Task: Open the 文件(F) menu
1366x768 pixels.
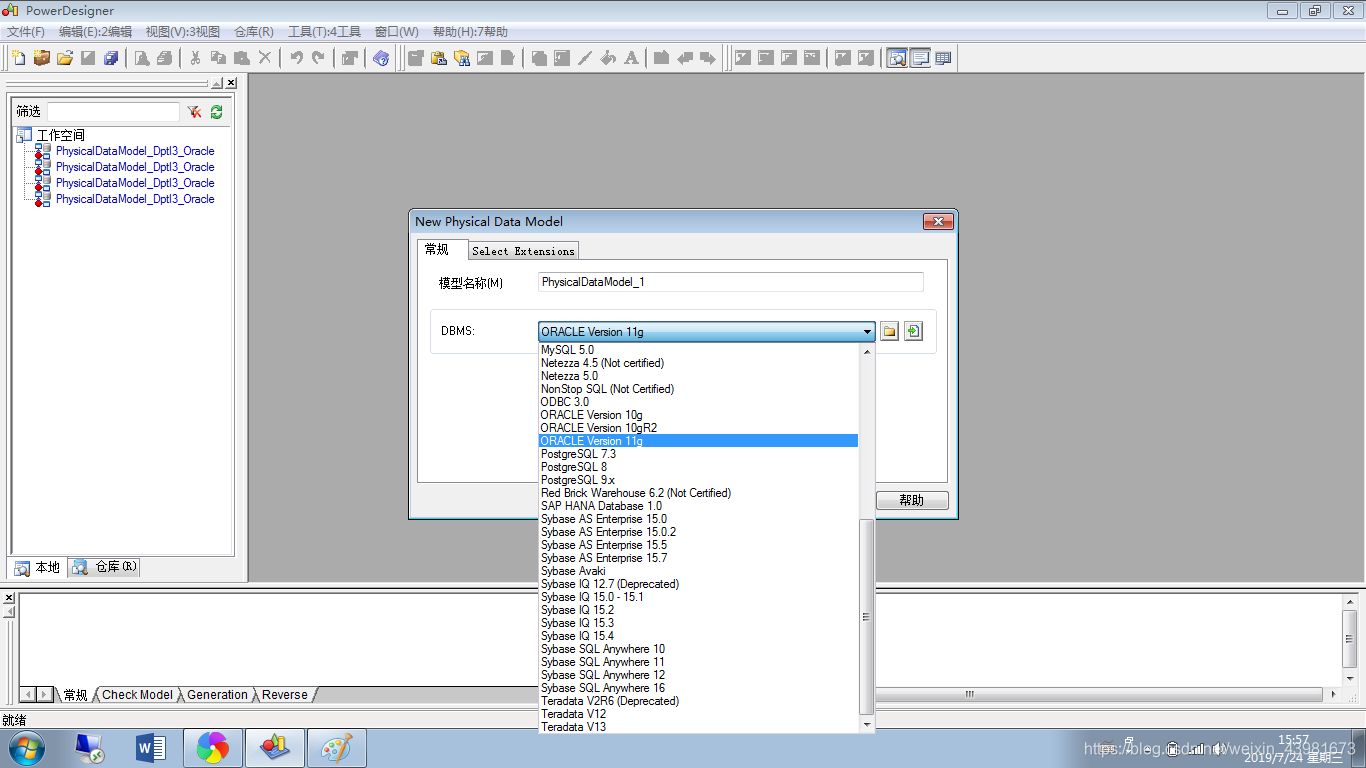Action: point(26,32)
